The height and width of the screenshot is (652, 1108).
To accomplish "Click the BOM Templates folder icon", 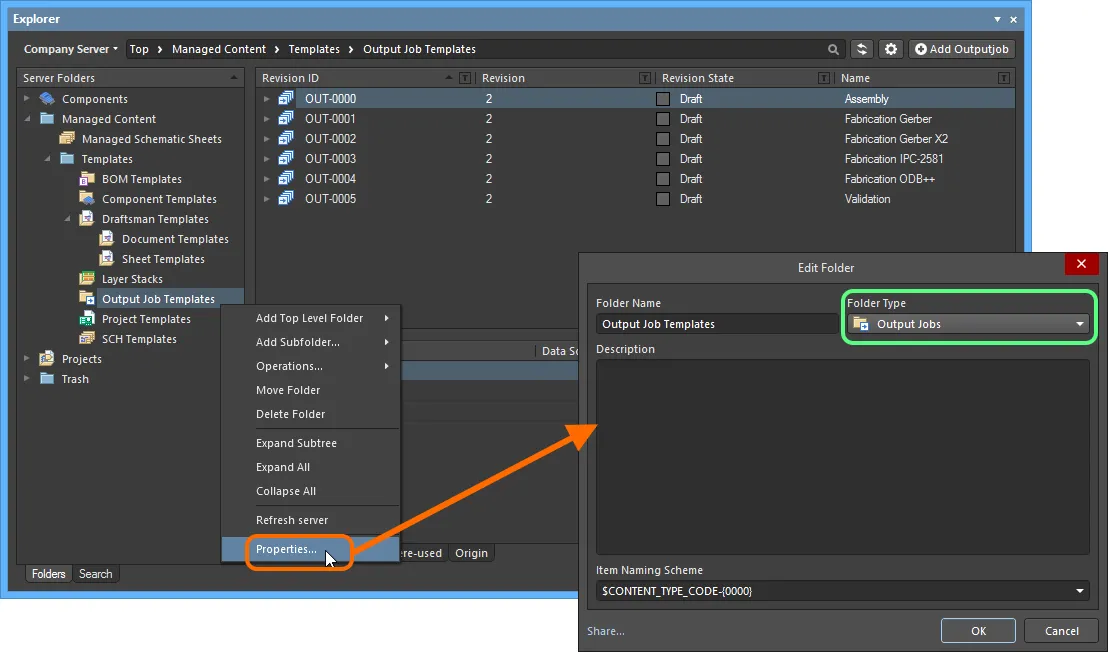I will [x=87, y=179].
